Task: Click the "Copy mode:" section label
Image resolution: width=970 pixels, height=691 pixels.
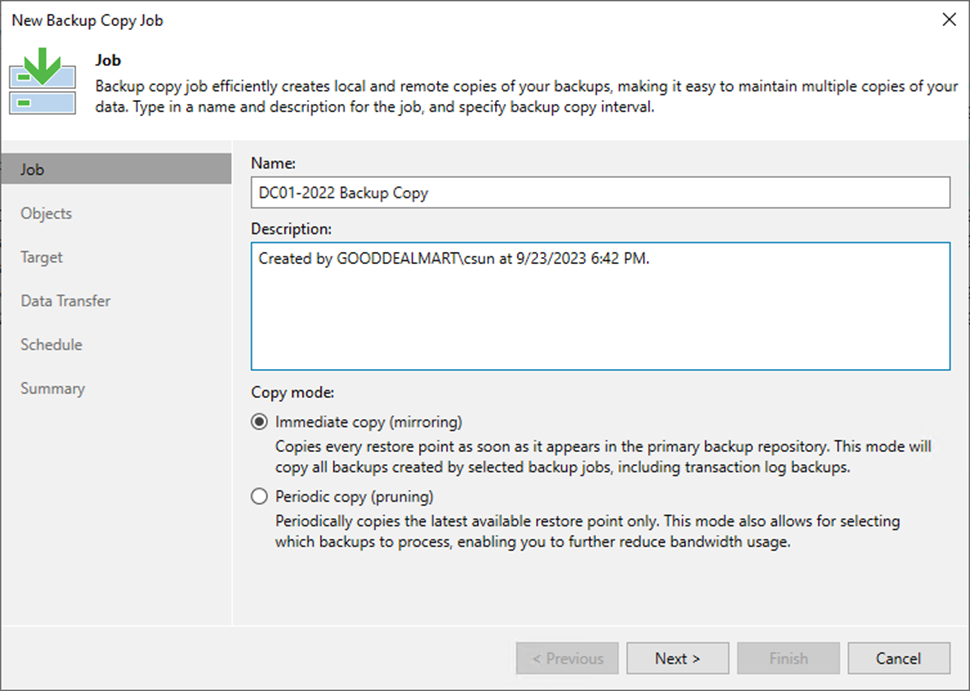Action: 293,393
